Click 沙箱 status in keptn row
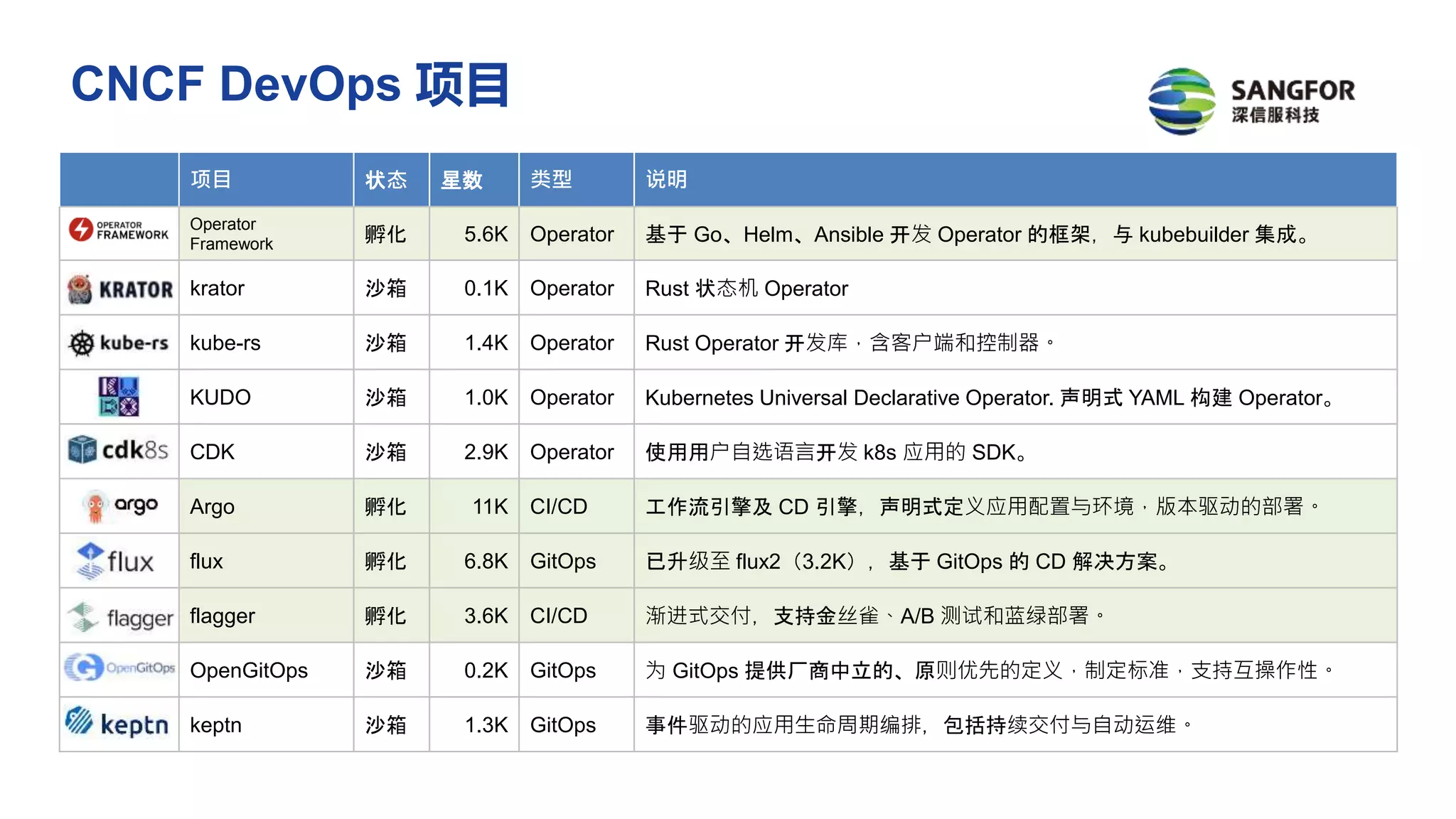The image size is (1456, 819). (386, 725)
